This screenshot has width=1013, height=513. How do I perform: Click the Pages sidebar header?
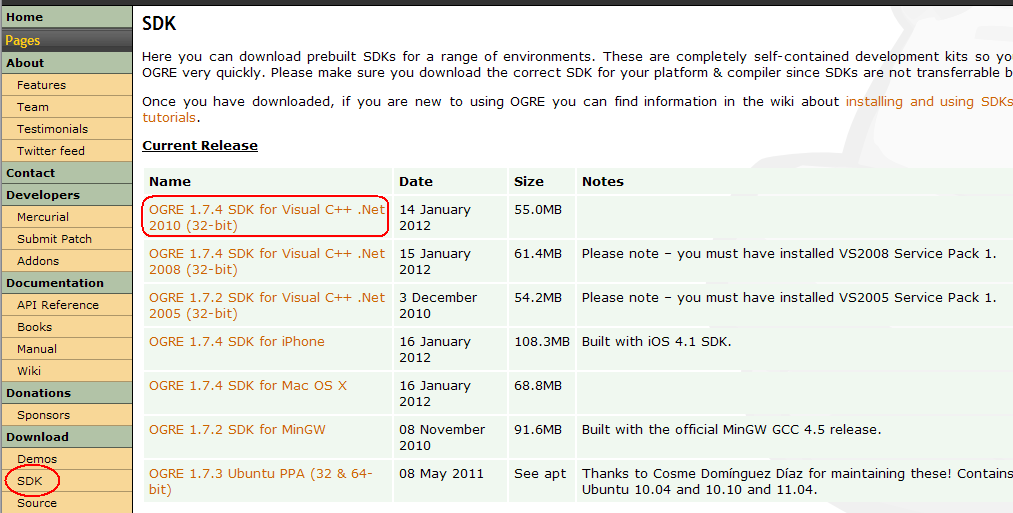pyautogui.click(x=67, y=40)
